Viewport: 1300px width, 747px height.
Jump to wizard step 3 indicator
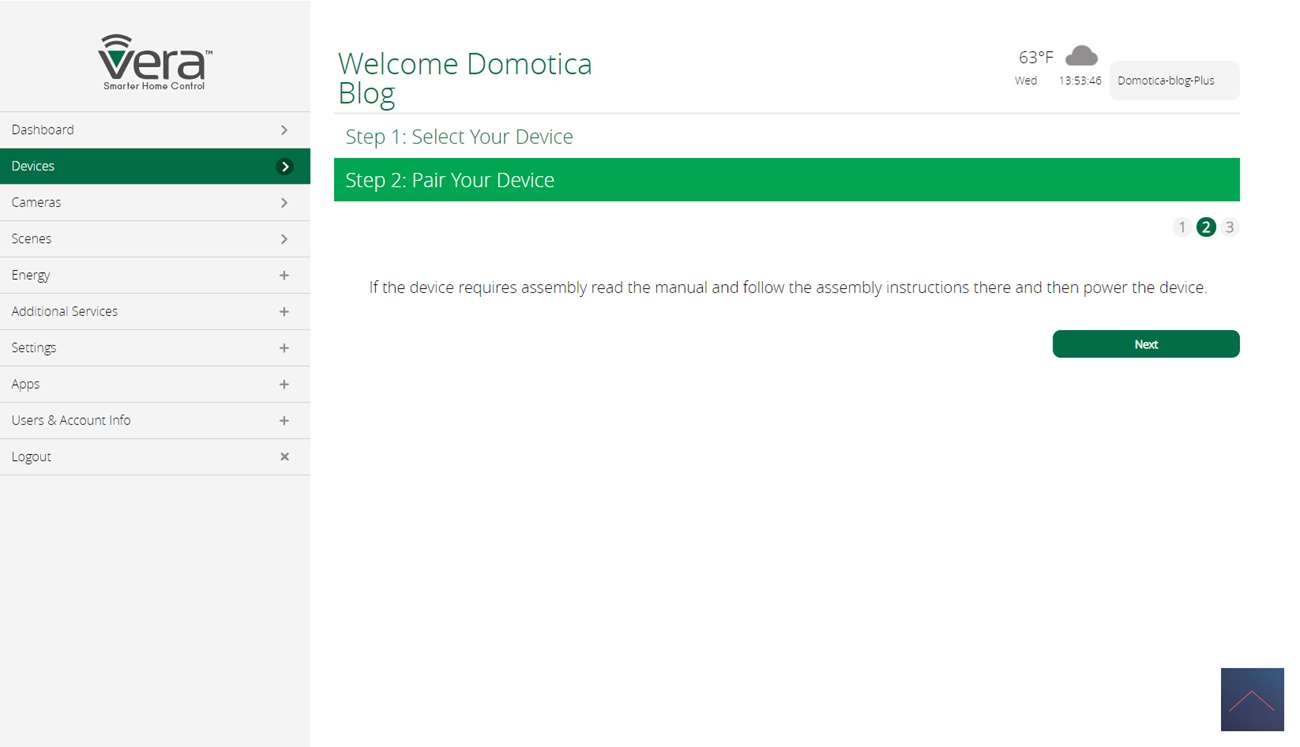coord(1229,227)
